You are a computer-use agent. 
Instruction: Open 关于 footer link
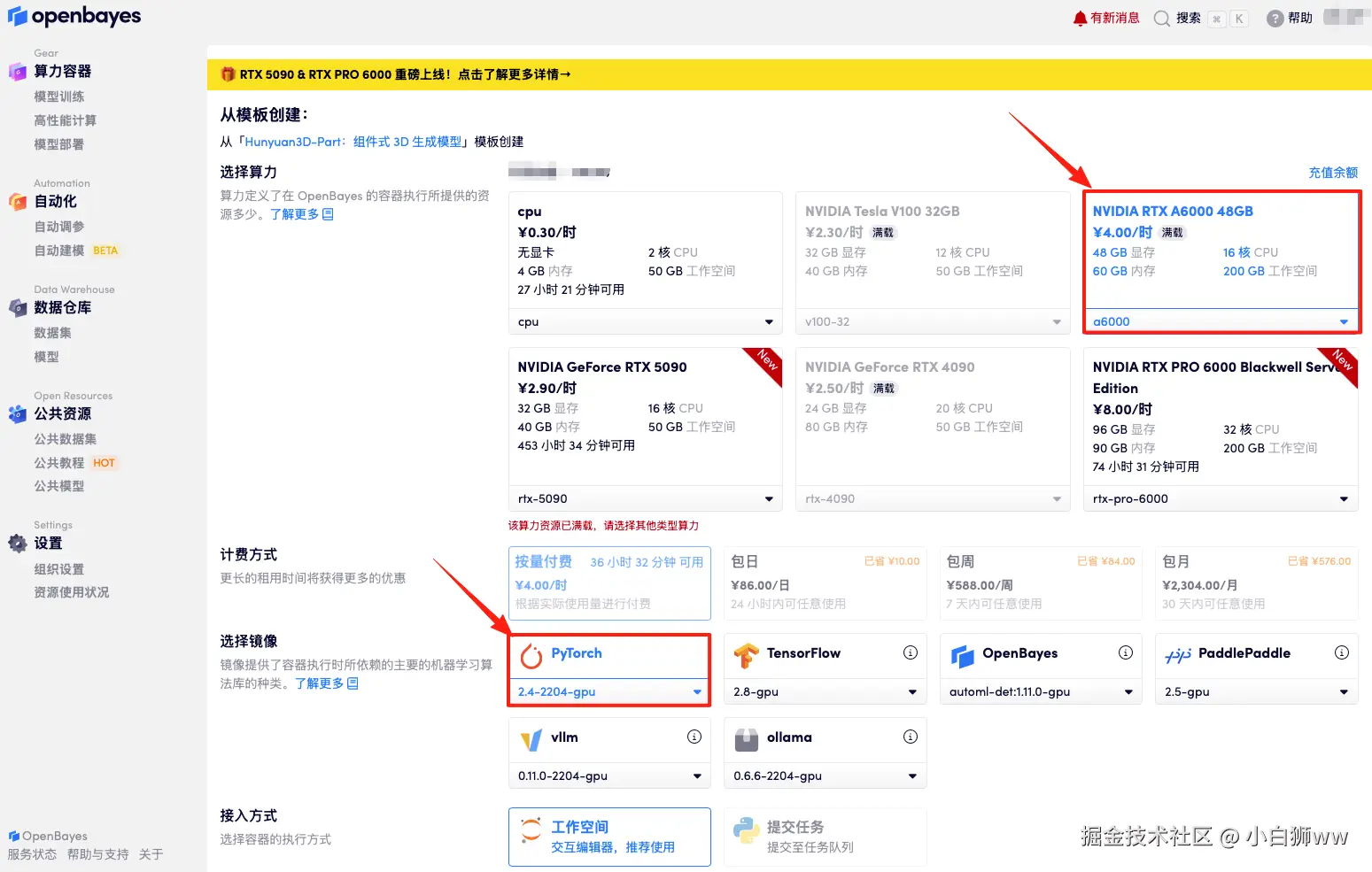click(x=151, y=854)
